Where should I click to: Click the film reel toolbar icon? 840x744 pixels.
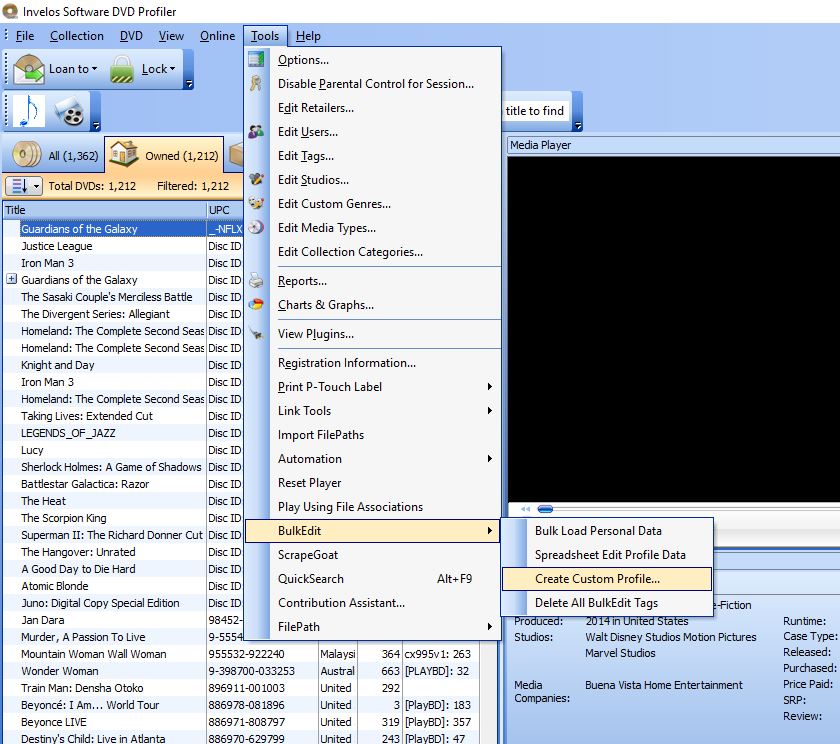pos(70,111)
